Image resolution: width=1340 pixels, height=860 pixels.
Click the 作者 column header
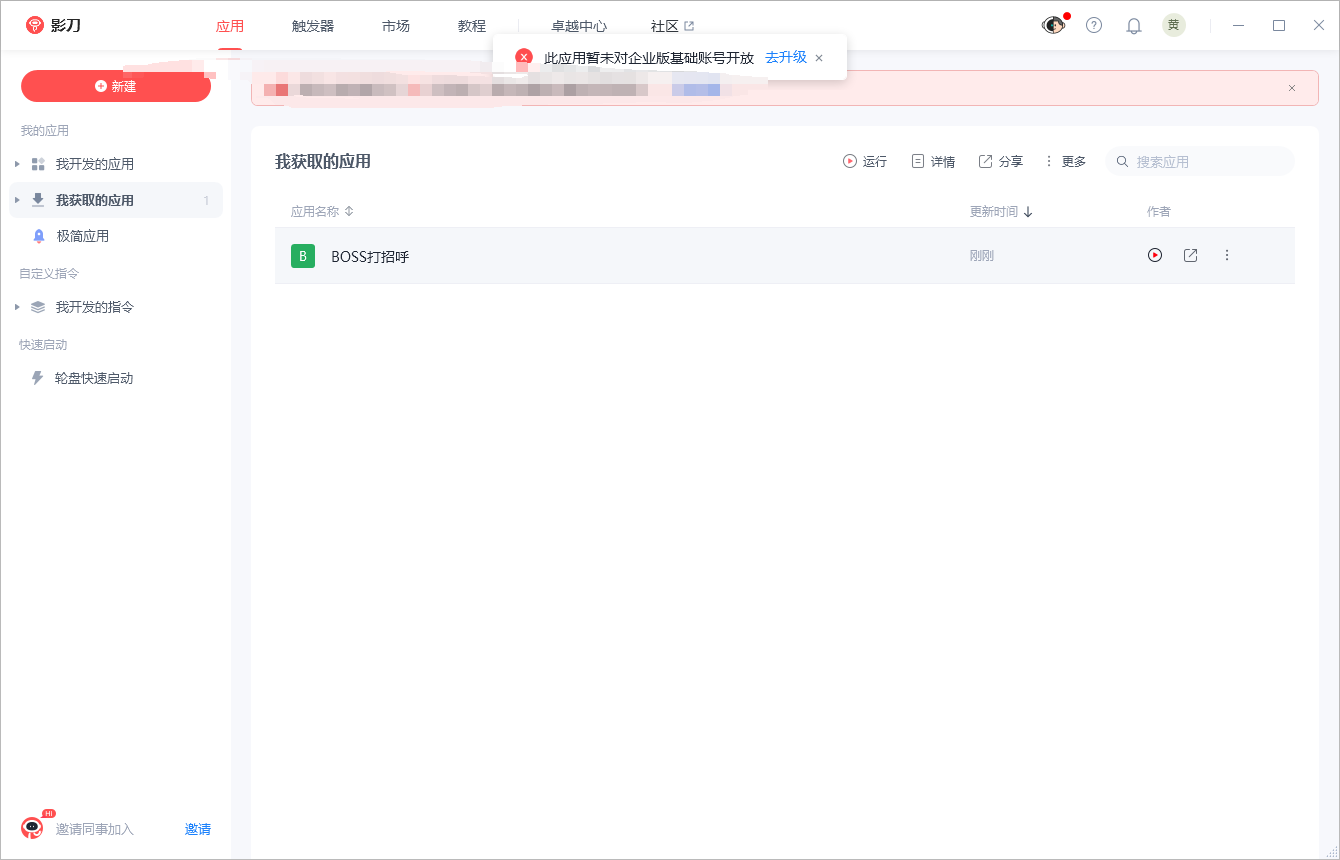tap(1159, 211)
